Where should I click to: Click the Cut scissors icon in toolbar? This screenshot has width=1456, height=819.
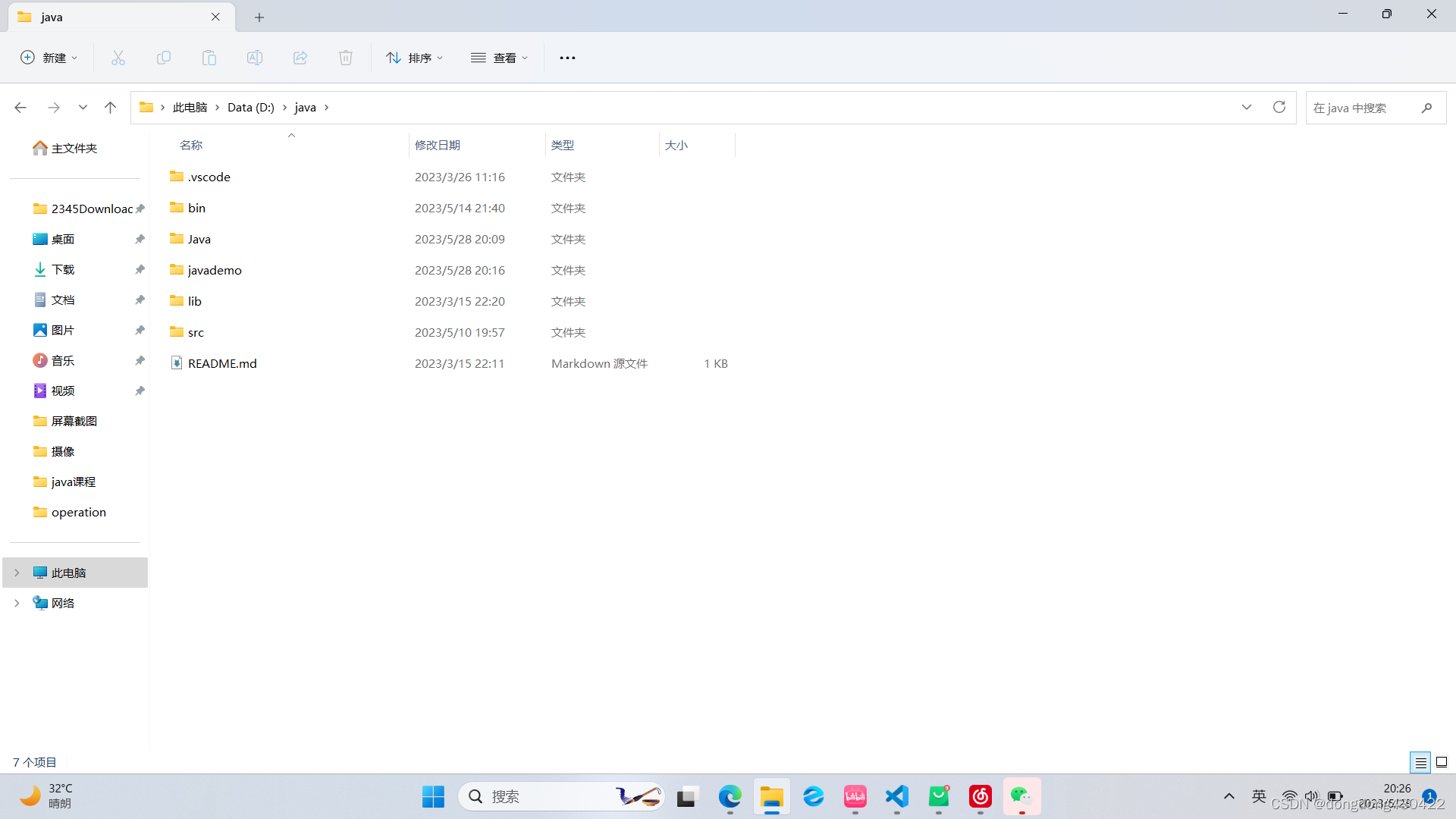point(118,58)
